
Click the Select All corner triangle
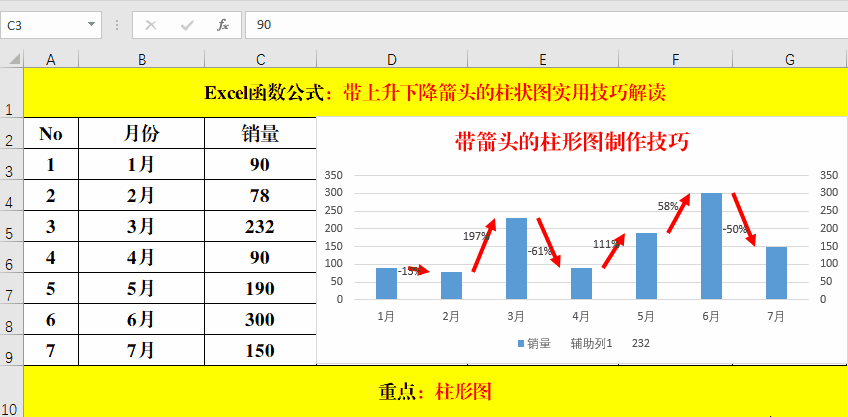[x=14, y=59]
